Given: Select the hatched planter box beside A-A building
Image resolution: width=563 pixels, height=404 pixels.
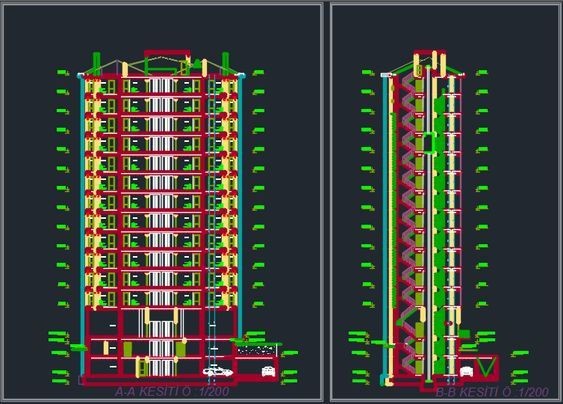Looking at the screenshot, I should (256, 350).
